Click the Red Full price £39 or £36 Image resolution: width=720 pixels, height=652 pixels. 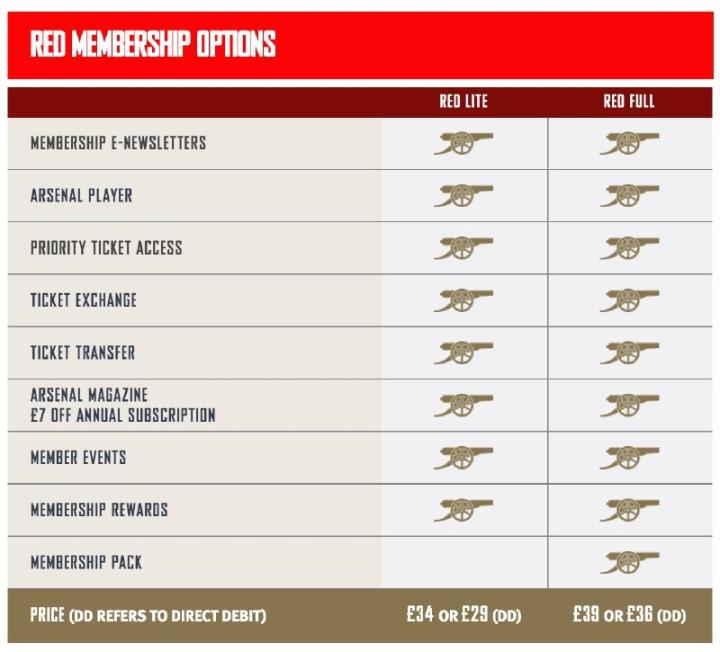629,615
